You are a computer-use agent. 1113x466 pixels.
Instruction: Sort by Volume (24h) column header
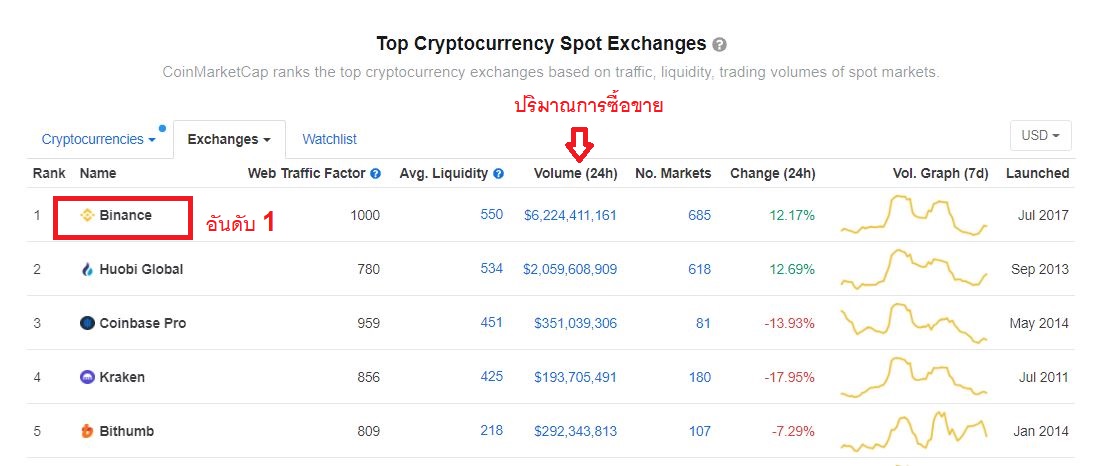(575, 173)
